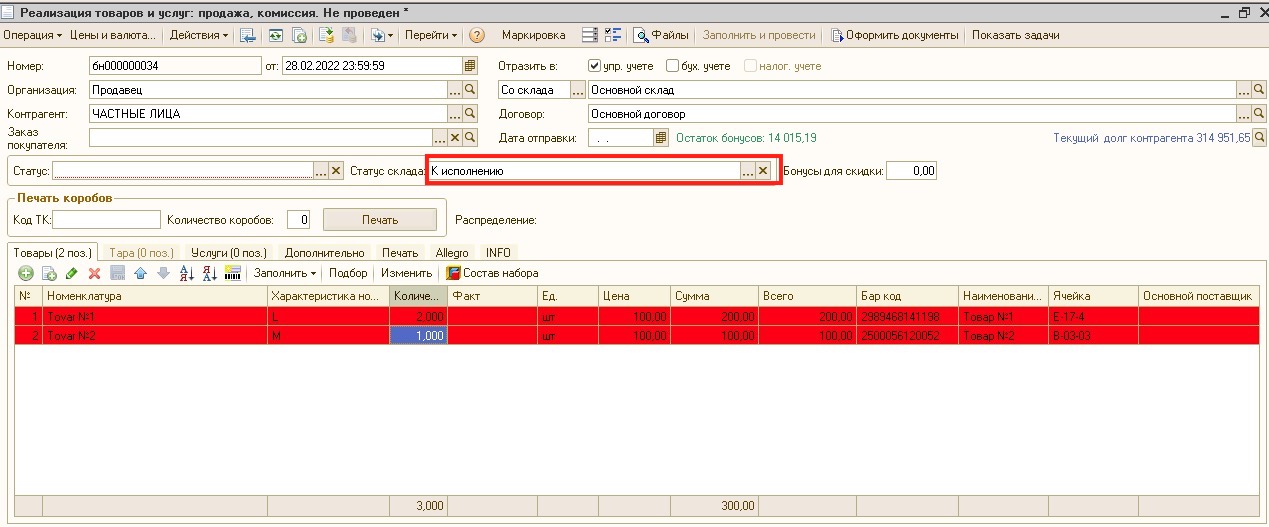Screen dimensions: 1269x527
Task: Toggle the налог. учете checkbox
Action: click(x=750, y=66)
